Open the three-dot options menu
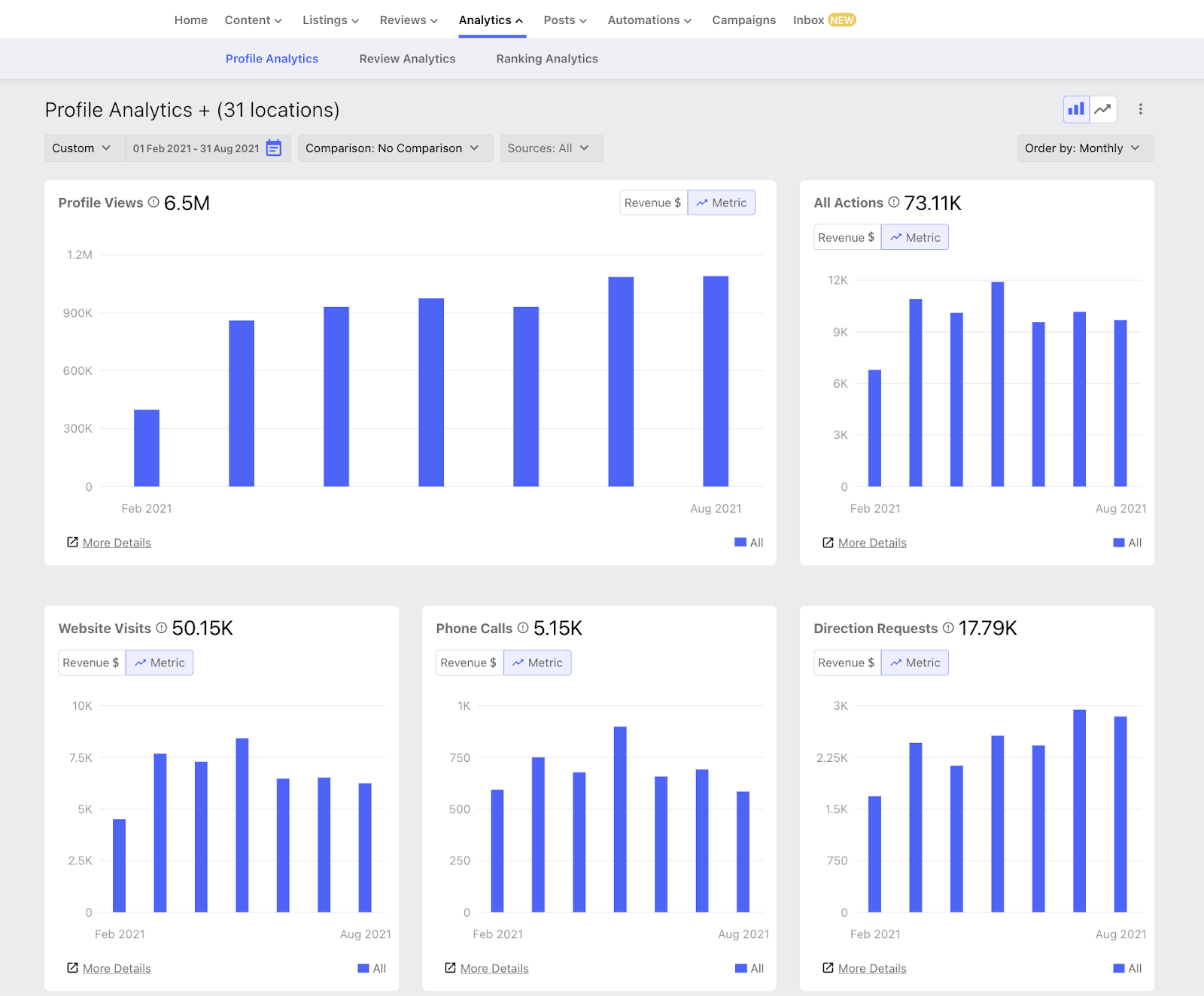The width and height of the screenshot is (1204, 996). (1141, 109)
